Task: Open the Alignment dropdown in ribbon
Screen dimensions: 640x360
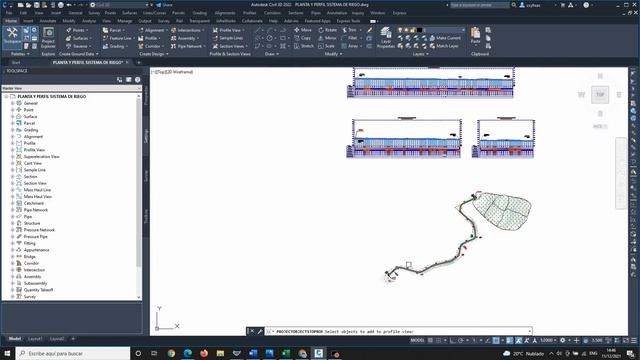Action: coord(153,30)
